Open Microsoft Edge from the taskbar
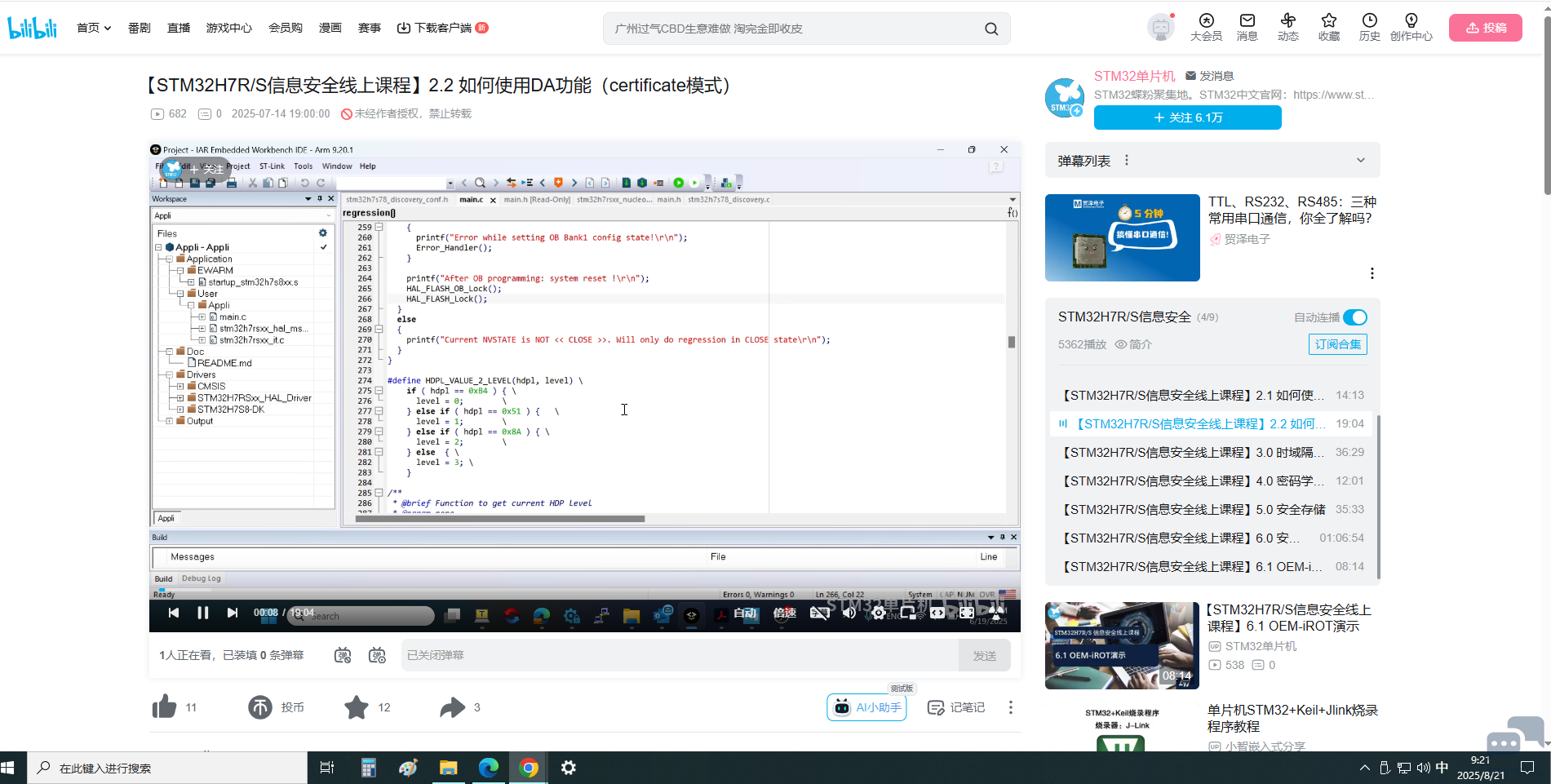1551x784 pixels. coord(488,768)
